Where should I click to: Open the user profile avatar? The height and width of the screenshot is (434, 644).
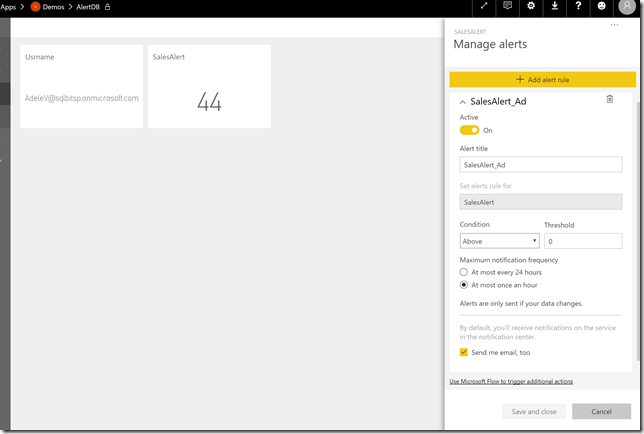pos(627,6)
